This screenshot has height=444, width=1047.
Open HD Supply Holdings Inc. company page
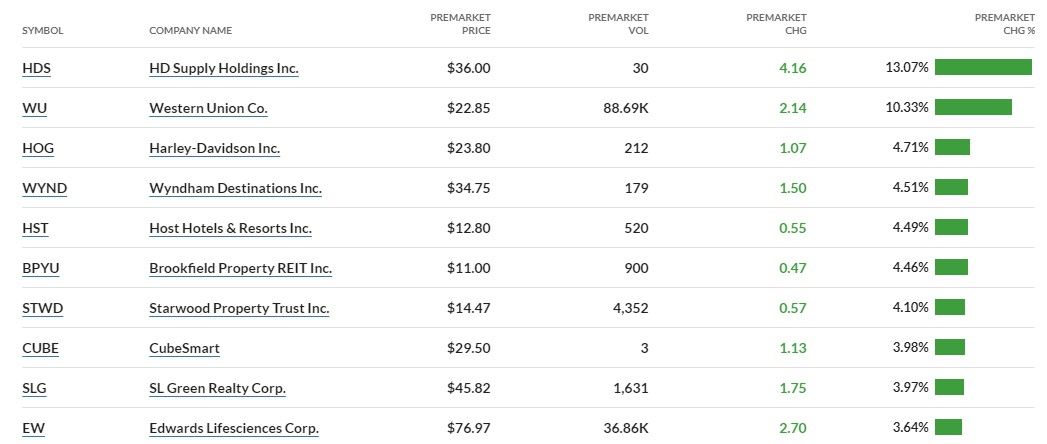[x=224, y=68]
